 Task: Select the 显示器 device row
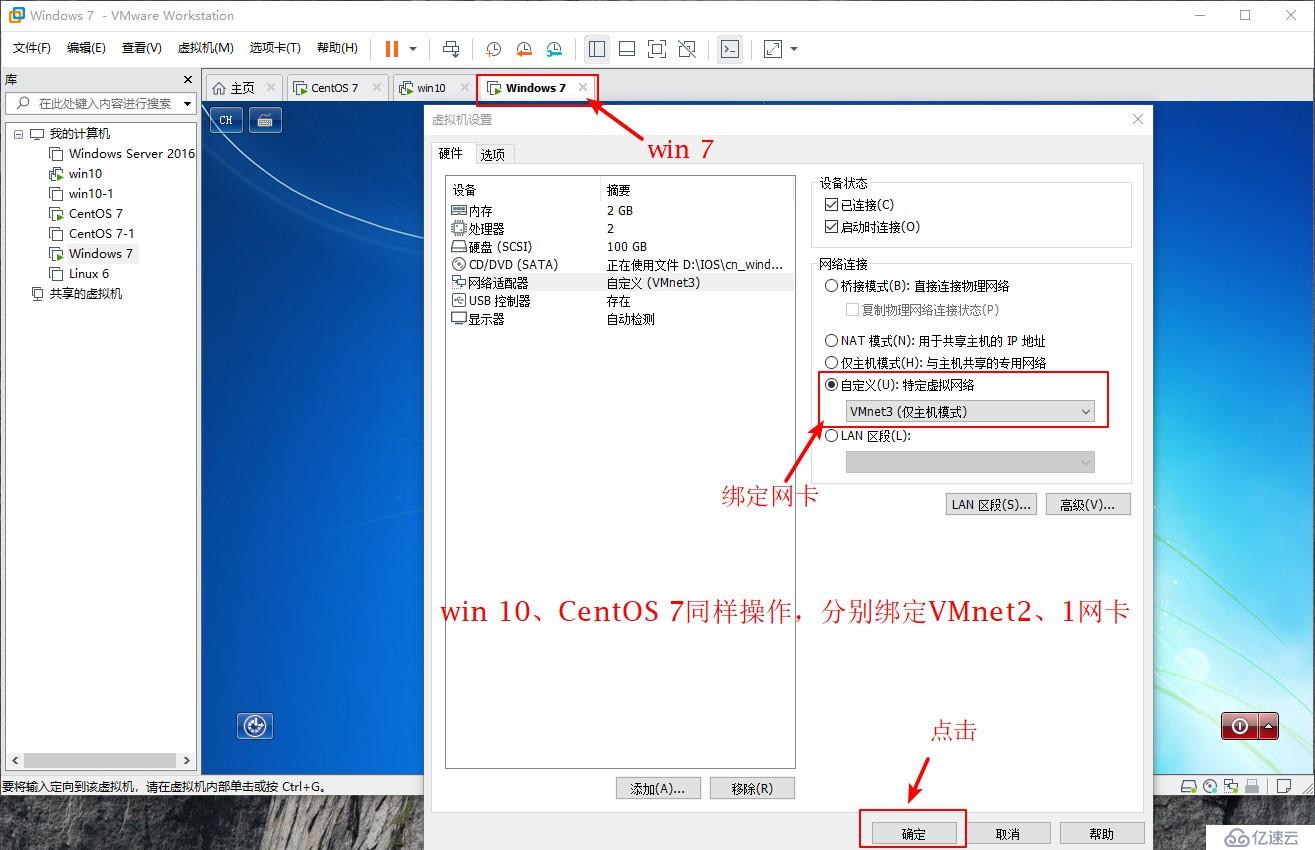[620, 319]
